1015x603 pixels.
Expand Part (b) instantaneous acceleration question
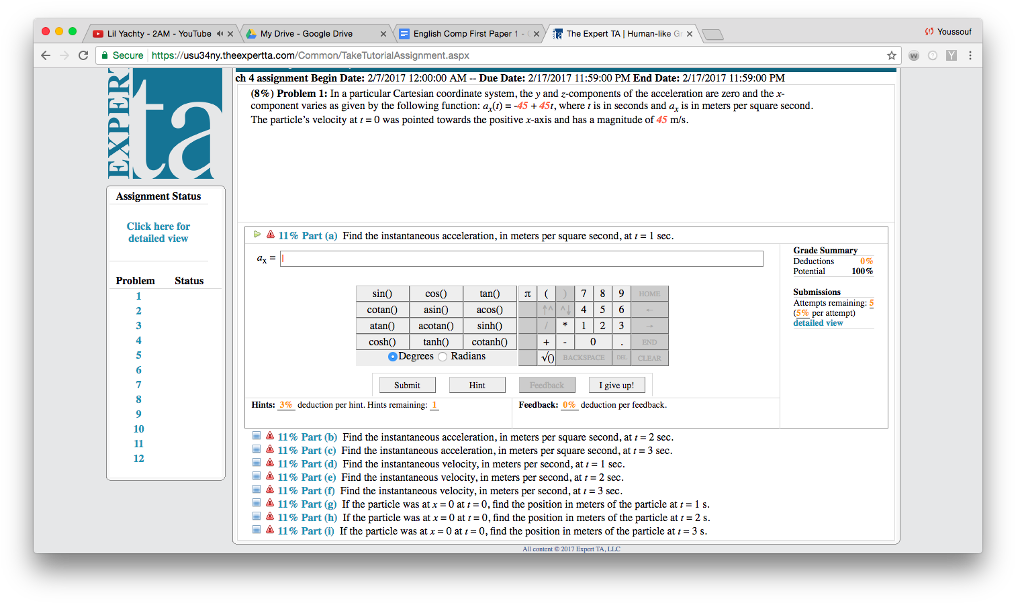[x=257, y=437]
